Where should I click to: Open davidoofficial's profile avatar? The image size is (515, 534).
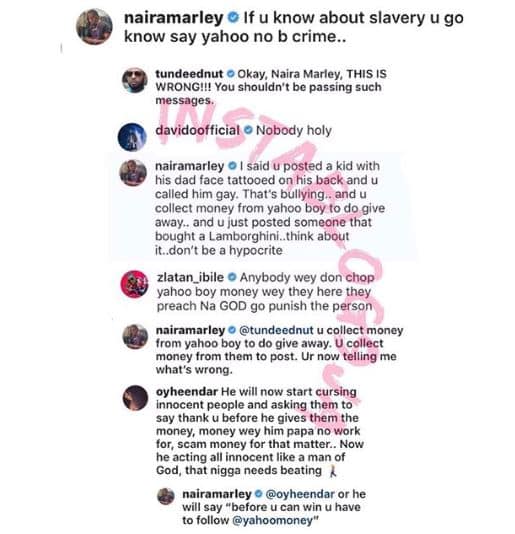[132, 137]
